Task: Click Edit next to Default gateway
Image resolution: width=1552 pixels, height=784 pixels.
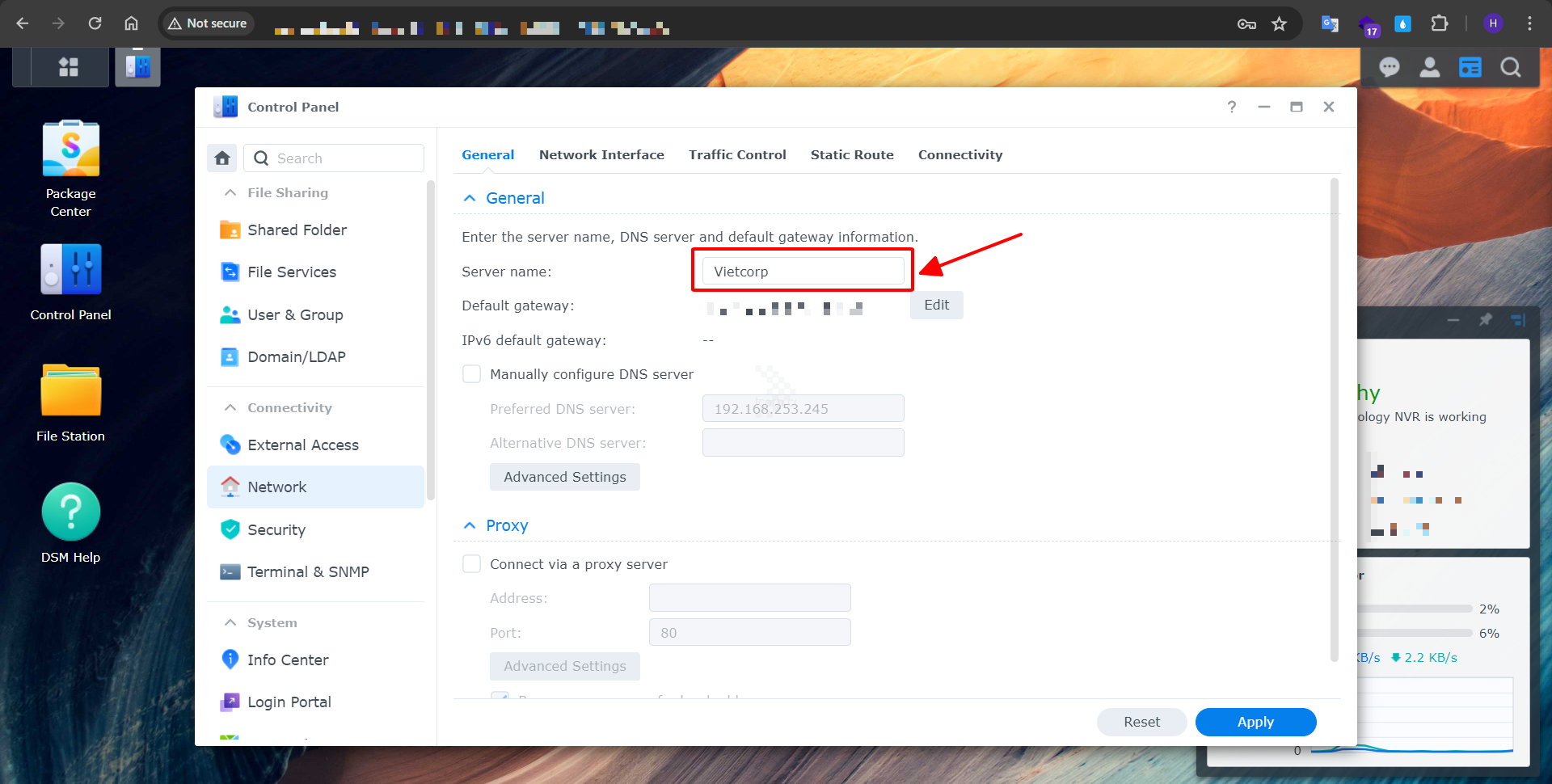Action: click(x=936, y=306)
